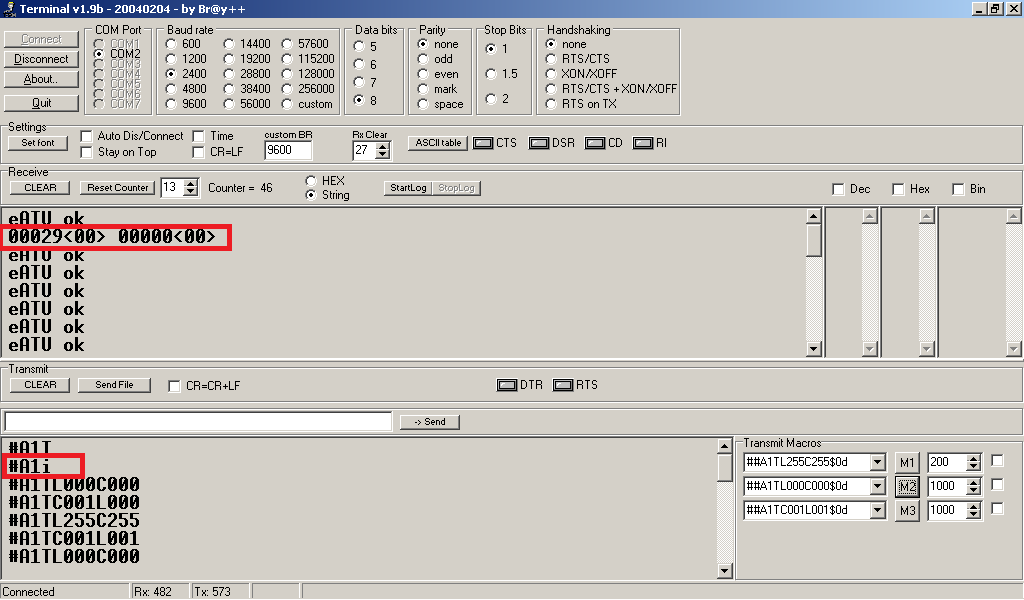The image size is (1024, 600).
Task: Click the transmit text input field
Action: tap(198, 421)
